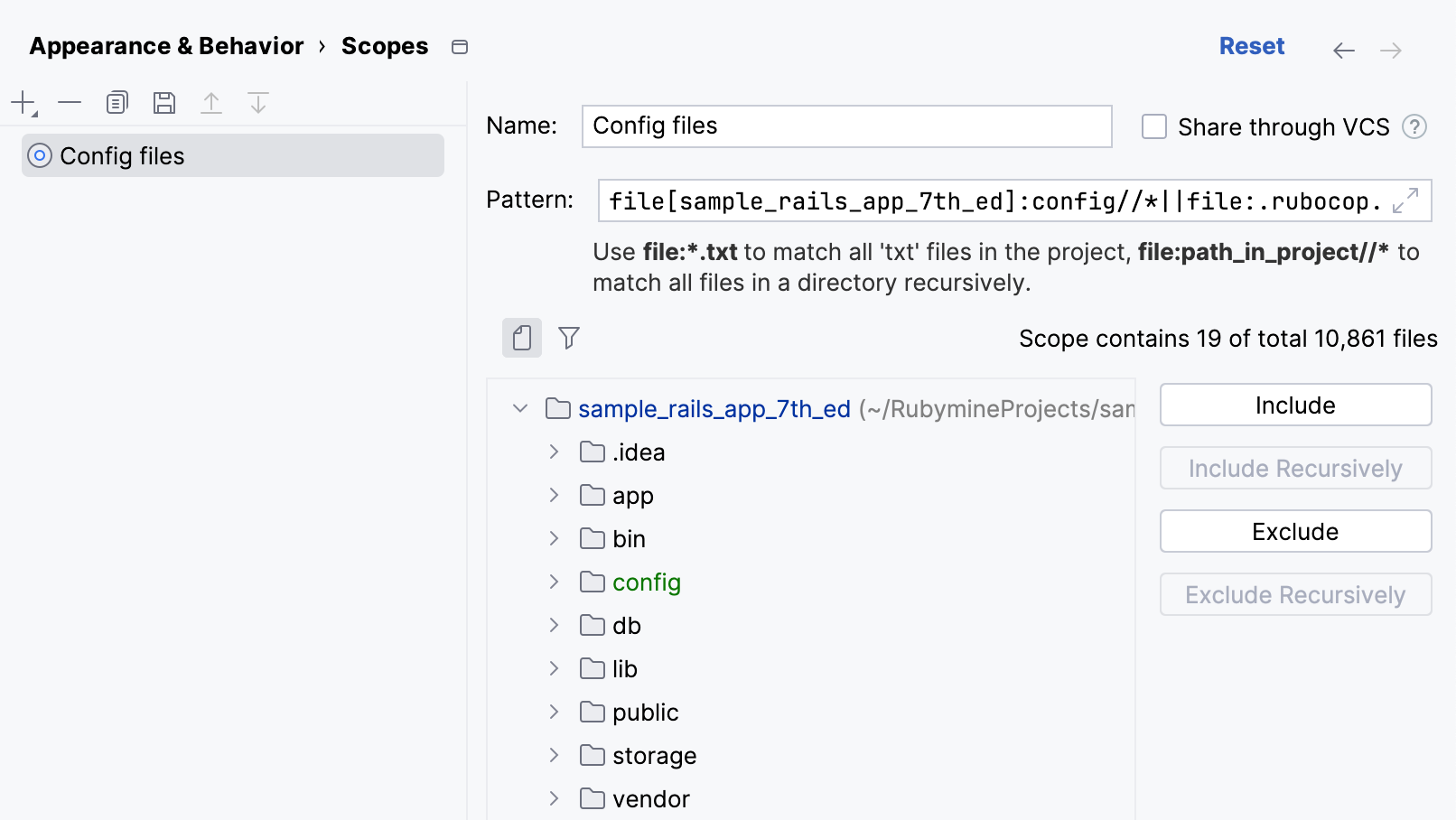1456x820 pixels.
Task: Open the Appearance & Behavior breadcrumb
Action: click(x=166, y=46)
